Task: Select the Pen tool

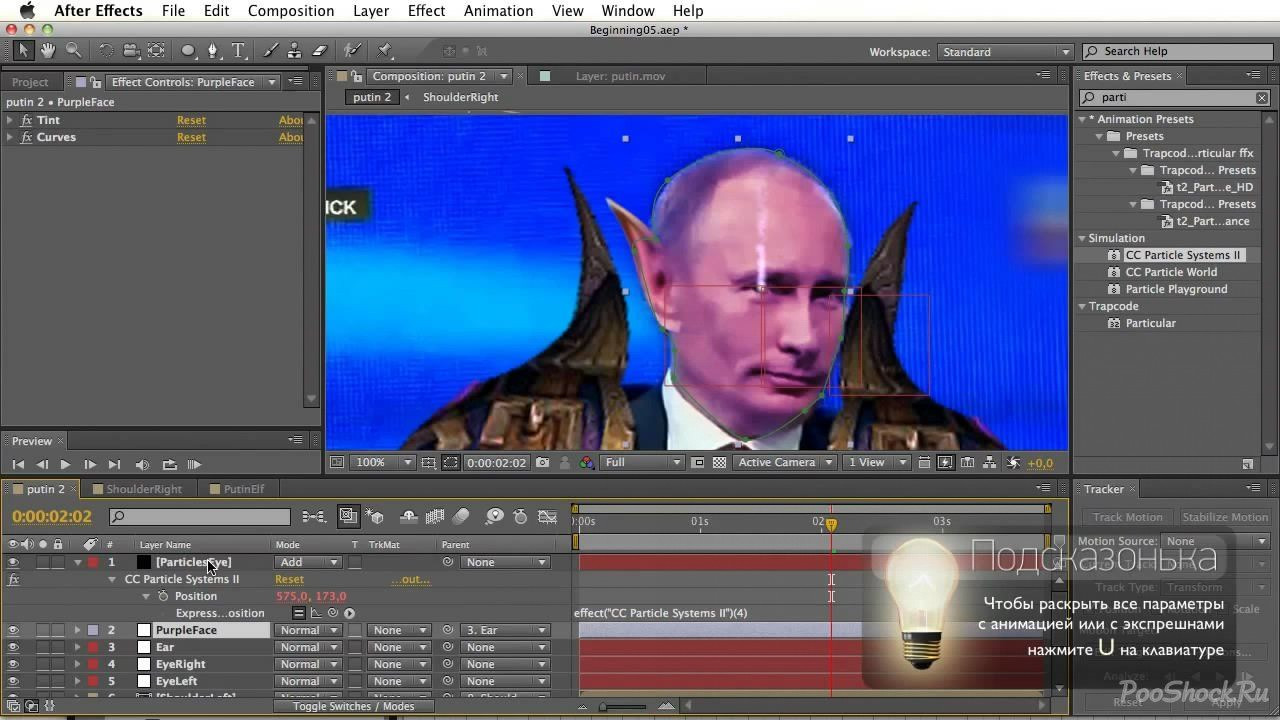Action: tap(213, 49)
